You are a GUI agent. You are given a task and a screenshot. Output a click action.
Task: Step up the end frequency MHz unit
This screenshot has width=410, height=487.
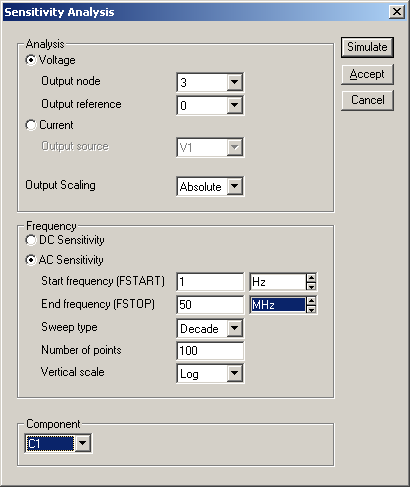311,301
